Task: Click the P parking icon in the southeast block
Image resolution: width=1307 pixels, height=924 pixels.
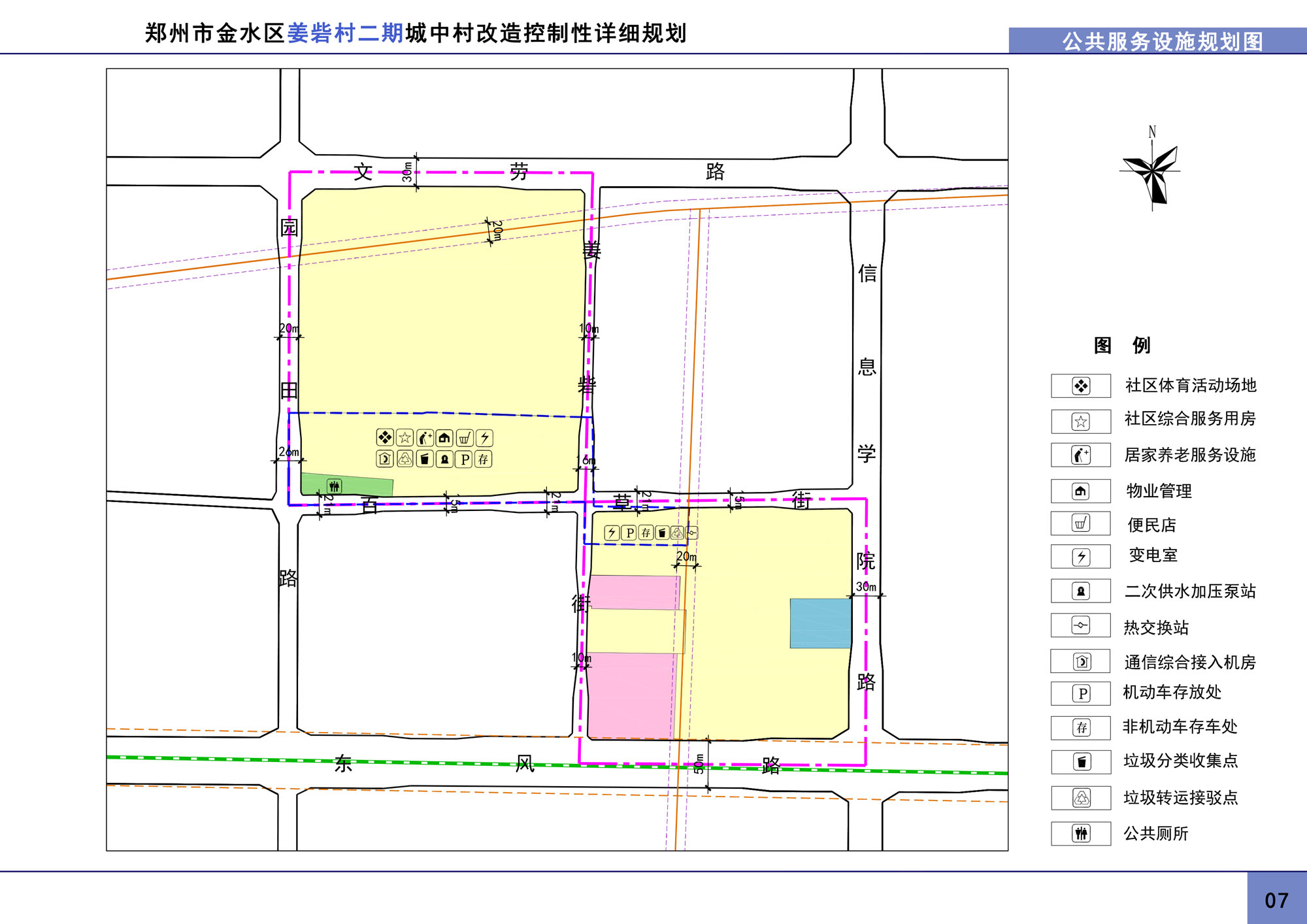Action: 629,533
